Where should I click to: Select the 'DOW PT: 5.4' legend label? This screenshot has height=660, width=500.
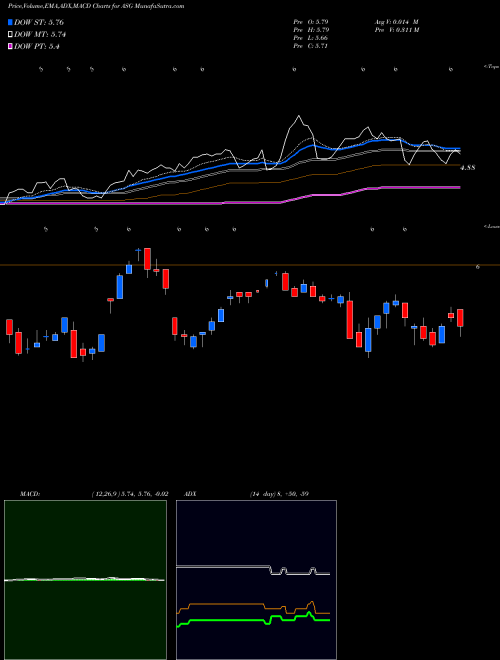pos(36,47)
